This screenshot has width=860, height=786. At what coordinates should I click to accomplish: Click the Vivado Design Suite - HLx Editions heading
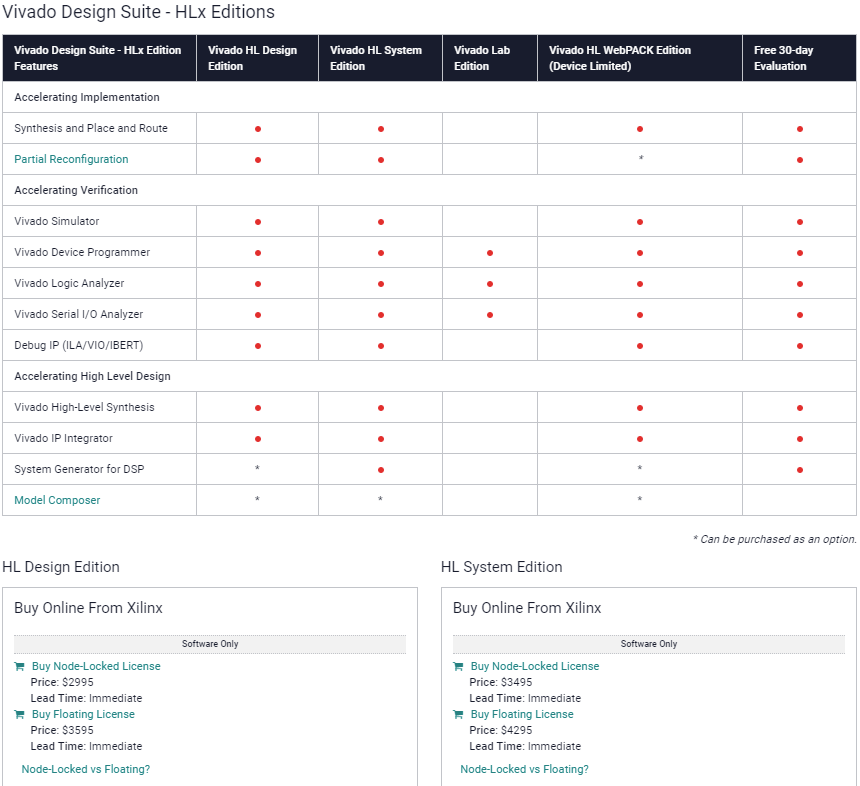[139, 12]
